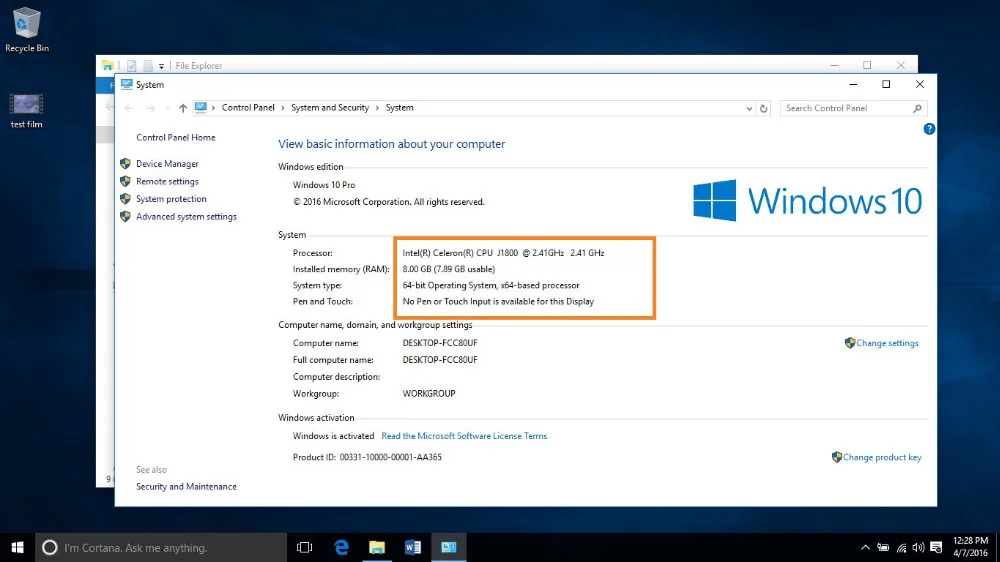This screenshot has width=1000, height=562.
Task: Open Device Manager from the sidebar
Action: (x=167, y=164)
